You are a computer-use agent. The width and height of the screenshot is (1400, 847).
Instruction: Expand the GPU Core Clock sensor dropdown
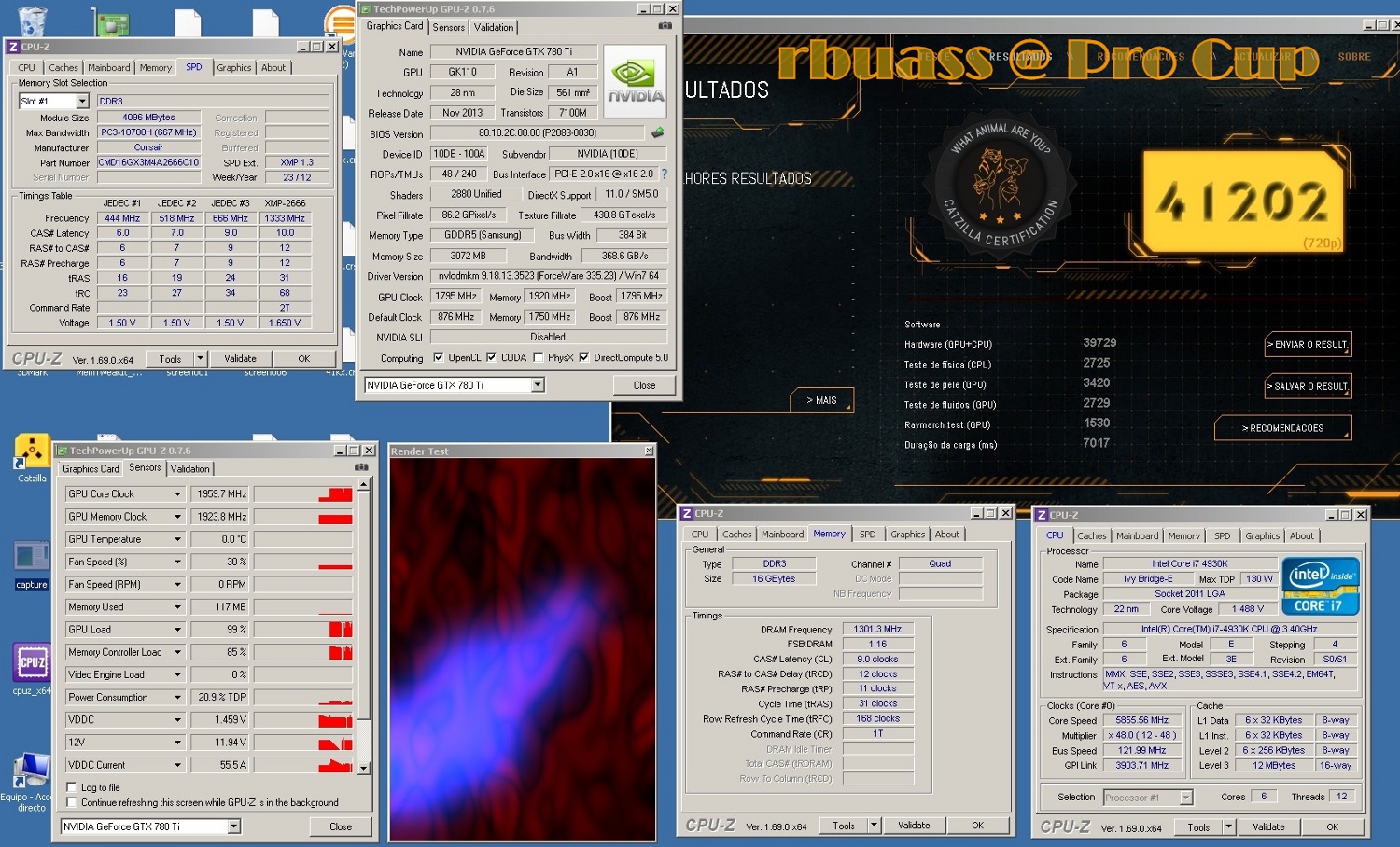177,494
